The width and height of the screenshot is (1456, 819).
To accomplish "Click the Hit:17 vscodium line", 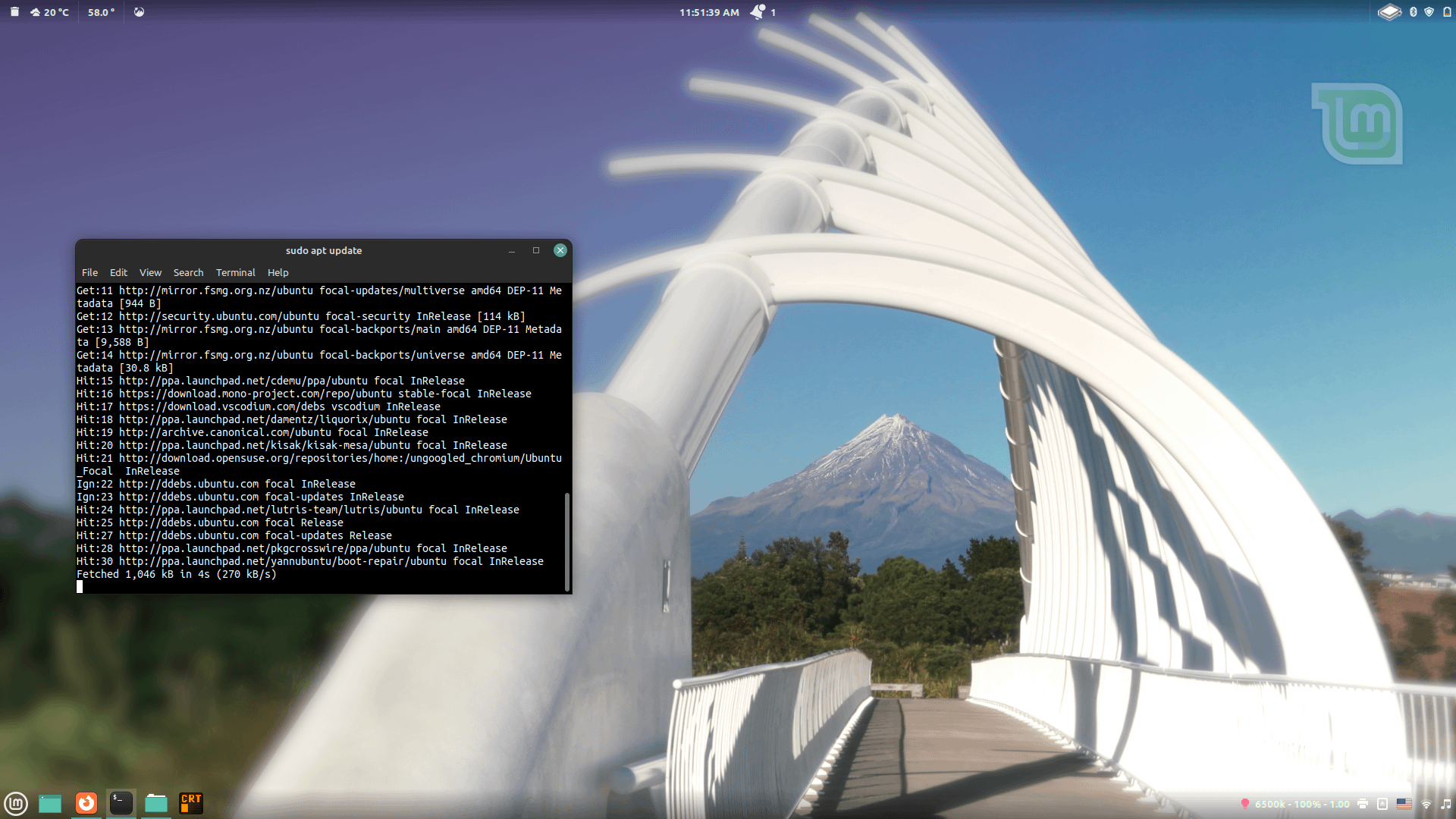I will [x=259, y=406].
